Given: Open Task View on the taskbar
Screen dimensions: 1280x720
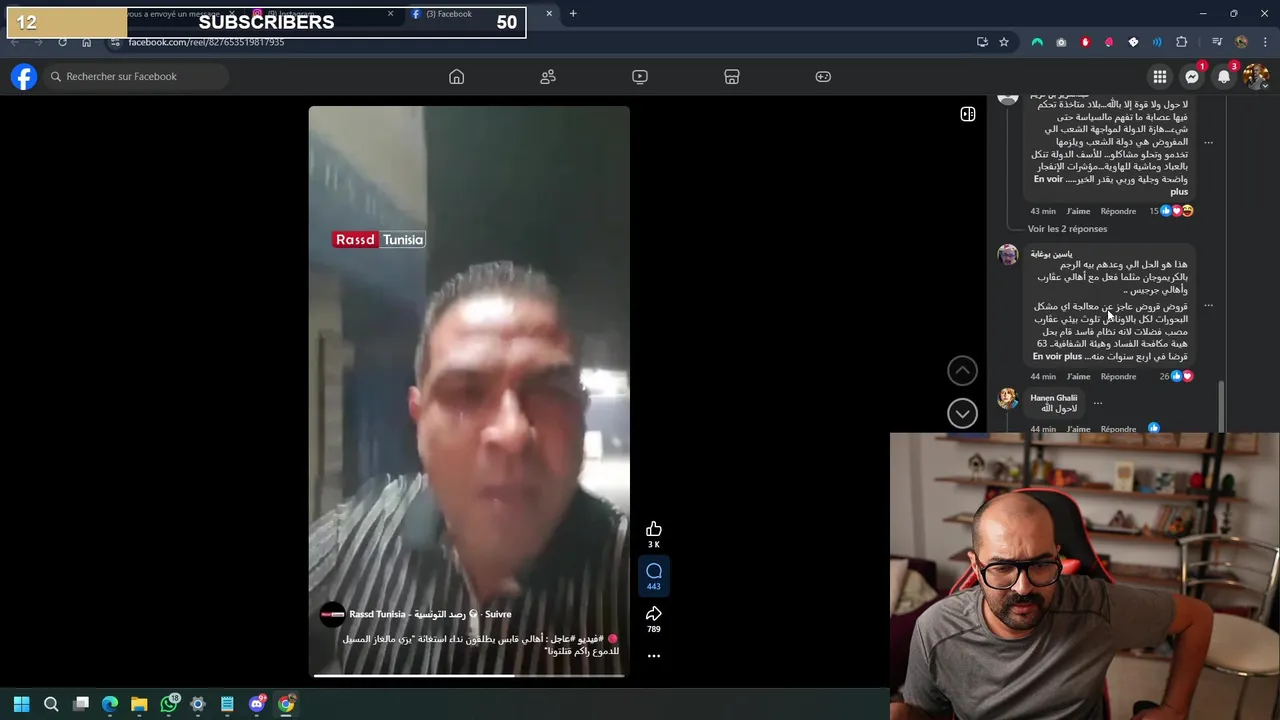Looking at the screenshot, I should click(x=81, y=704).
